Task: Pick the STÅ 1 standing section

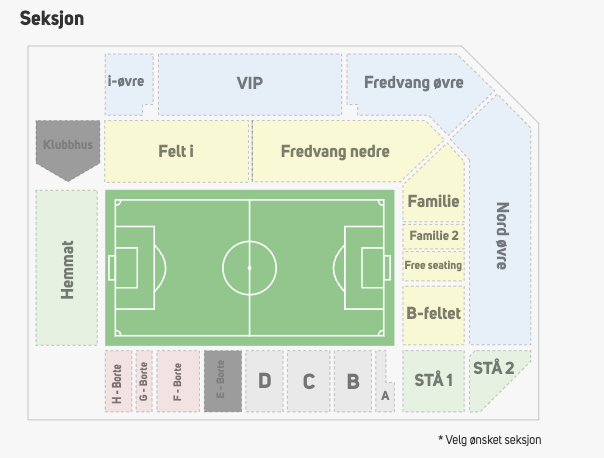Action: click(x=434, y=380)
